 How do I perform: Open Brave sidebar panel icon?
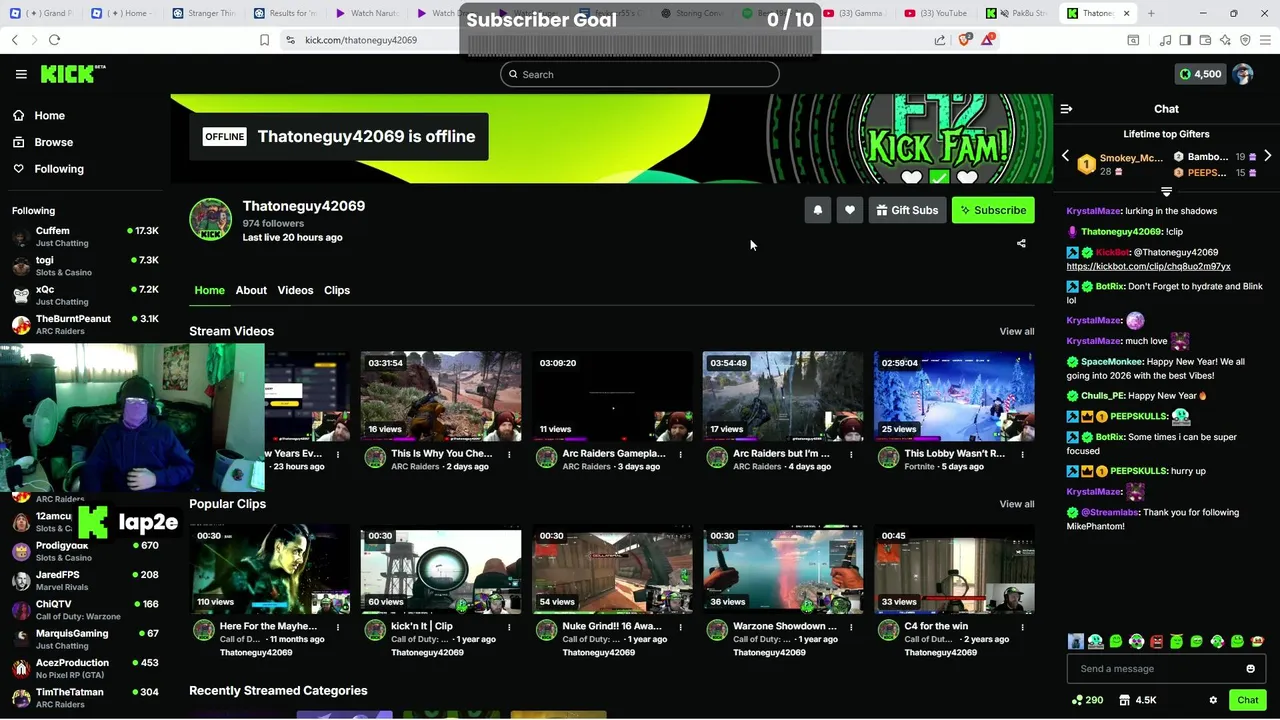point(1185,40)
